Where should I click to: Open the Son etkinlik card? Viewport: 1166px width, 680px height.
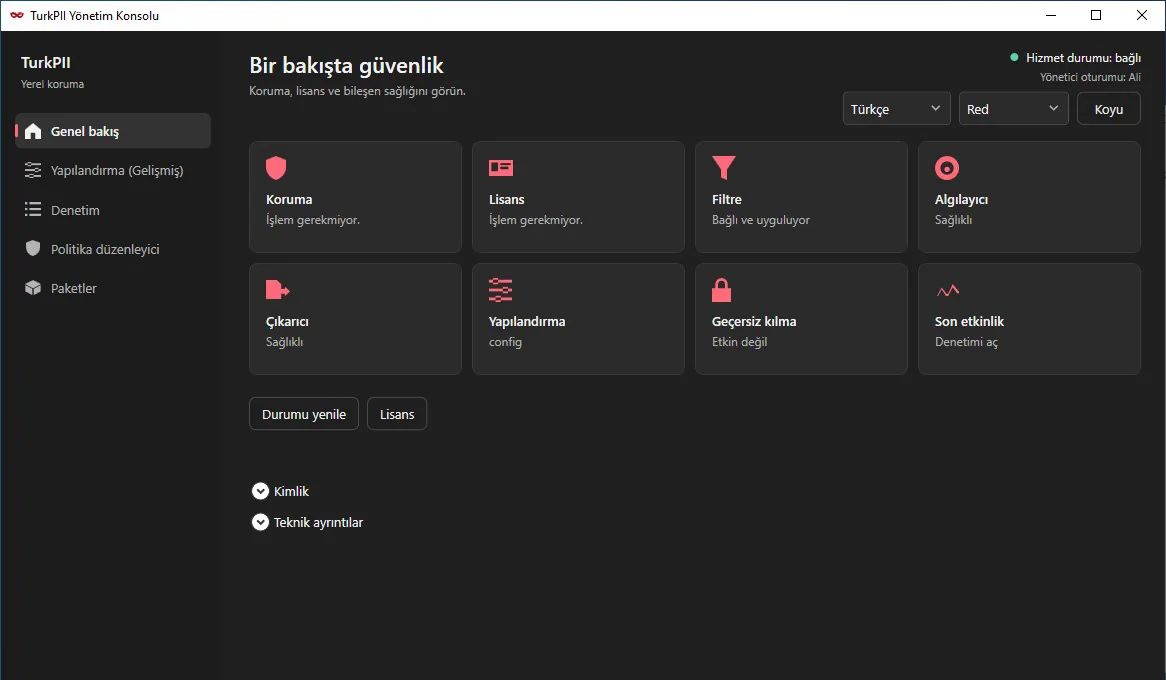click(1029, 318)
